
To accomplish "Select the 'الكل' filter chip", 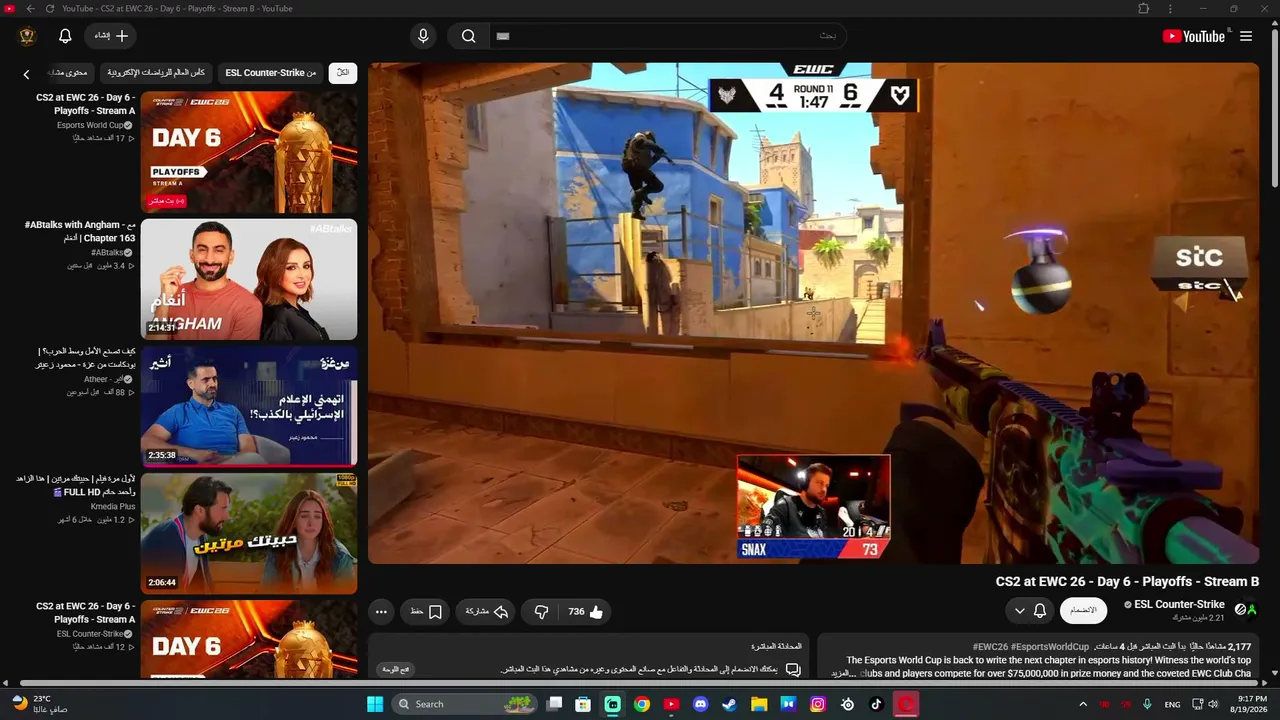I will pyautogui.click(x=343, y=73).
